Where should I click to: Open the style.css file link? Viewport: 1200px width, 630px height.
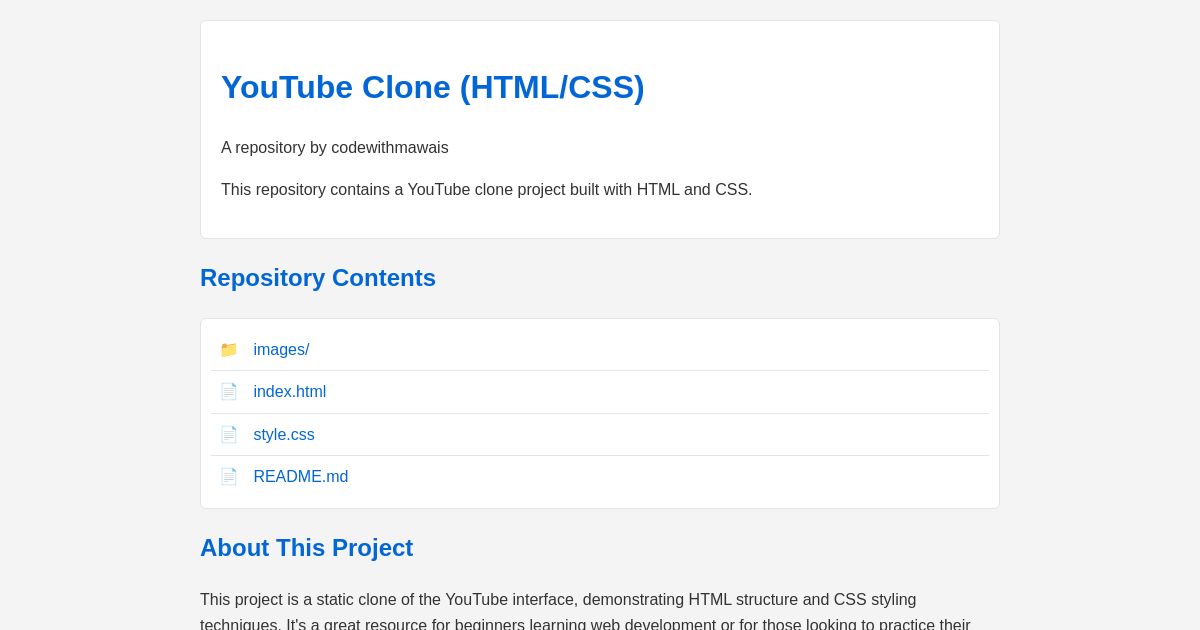(283, 434)
